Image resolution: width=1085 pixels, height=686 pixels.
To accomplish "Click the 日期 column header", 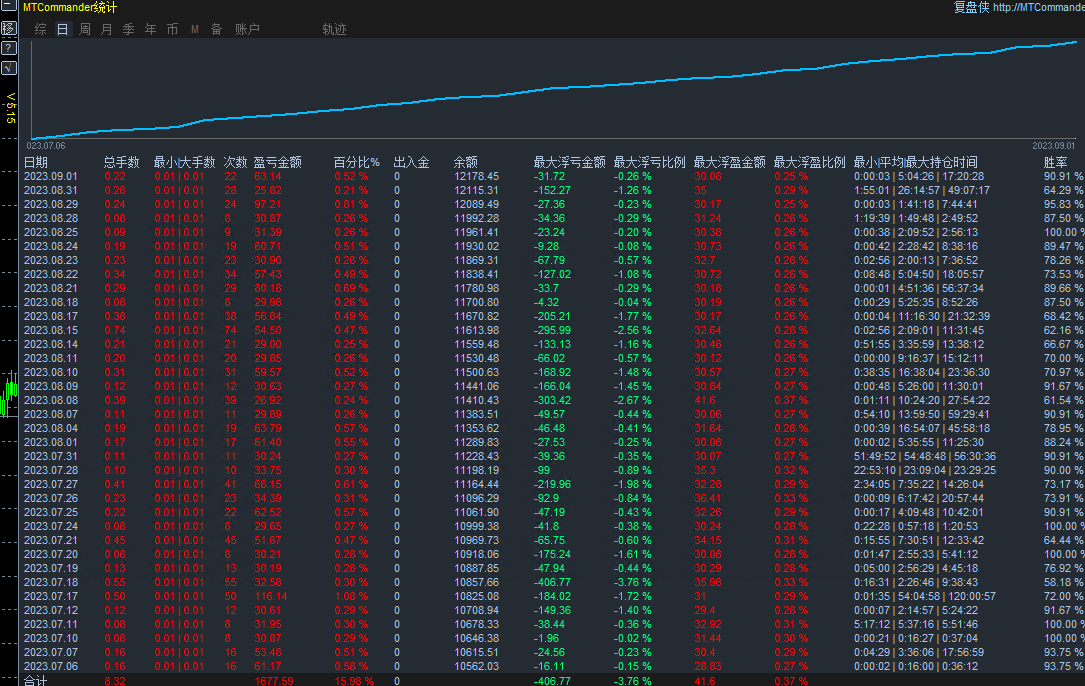I will pos(36,162).
